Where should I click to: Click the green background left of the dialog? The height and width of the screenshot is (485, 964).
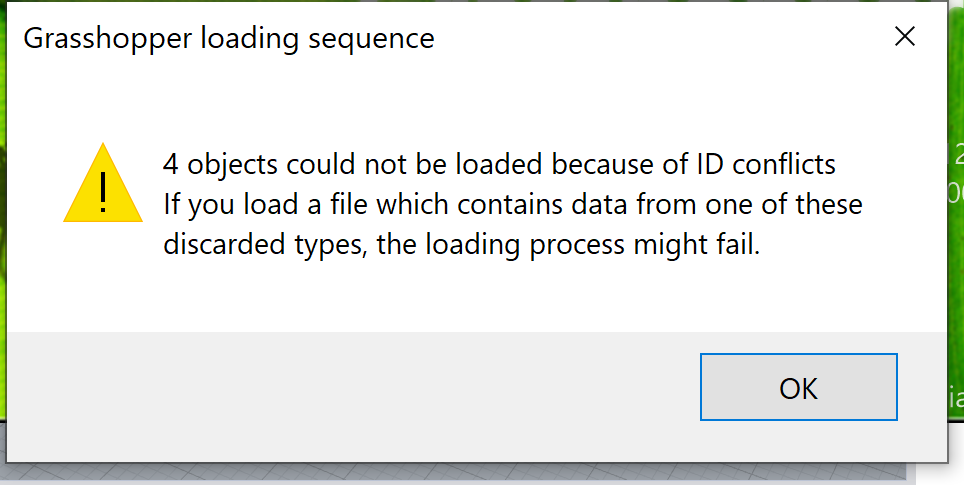4,200
